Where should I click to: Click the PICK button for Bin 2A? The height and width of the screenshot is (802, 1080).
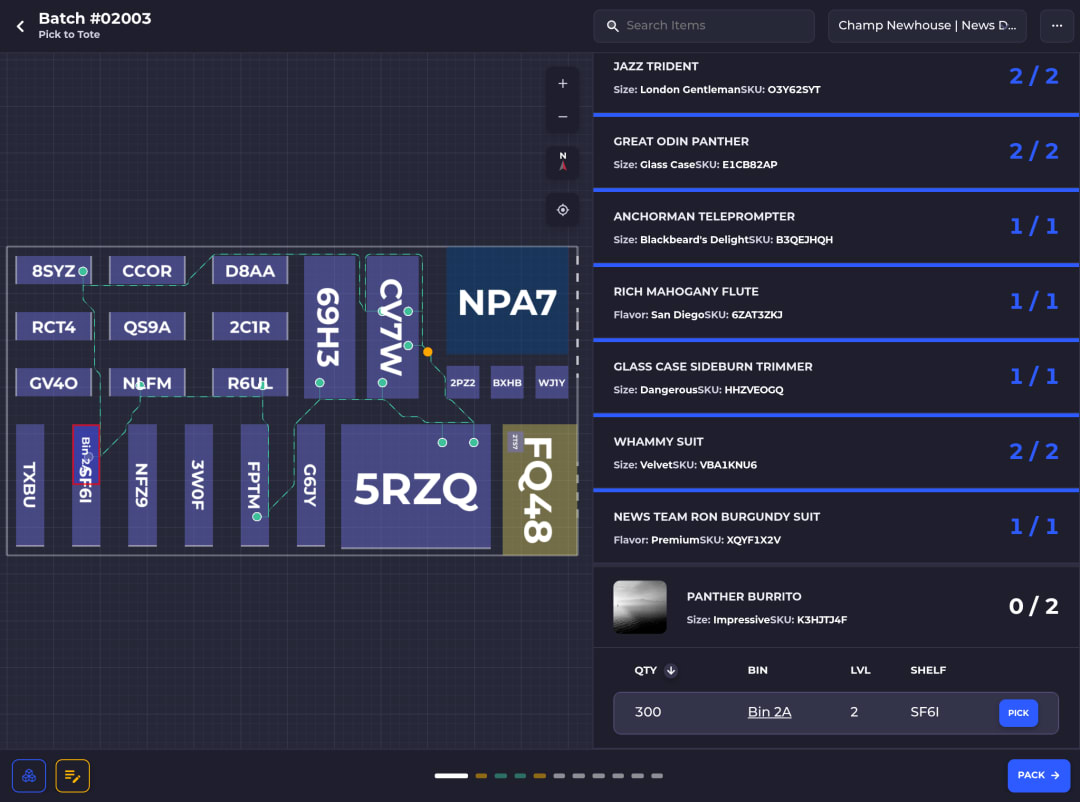click(x=1018, y=713)
